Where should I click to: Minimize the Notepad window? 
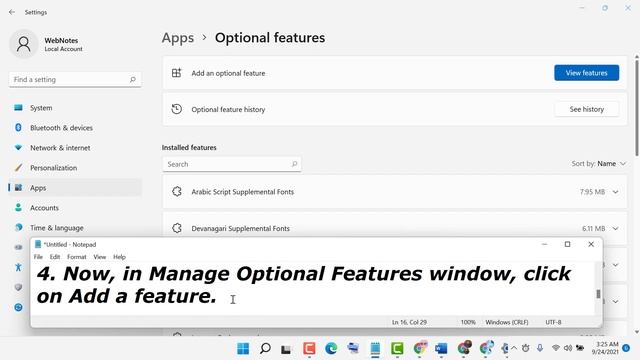544,244
